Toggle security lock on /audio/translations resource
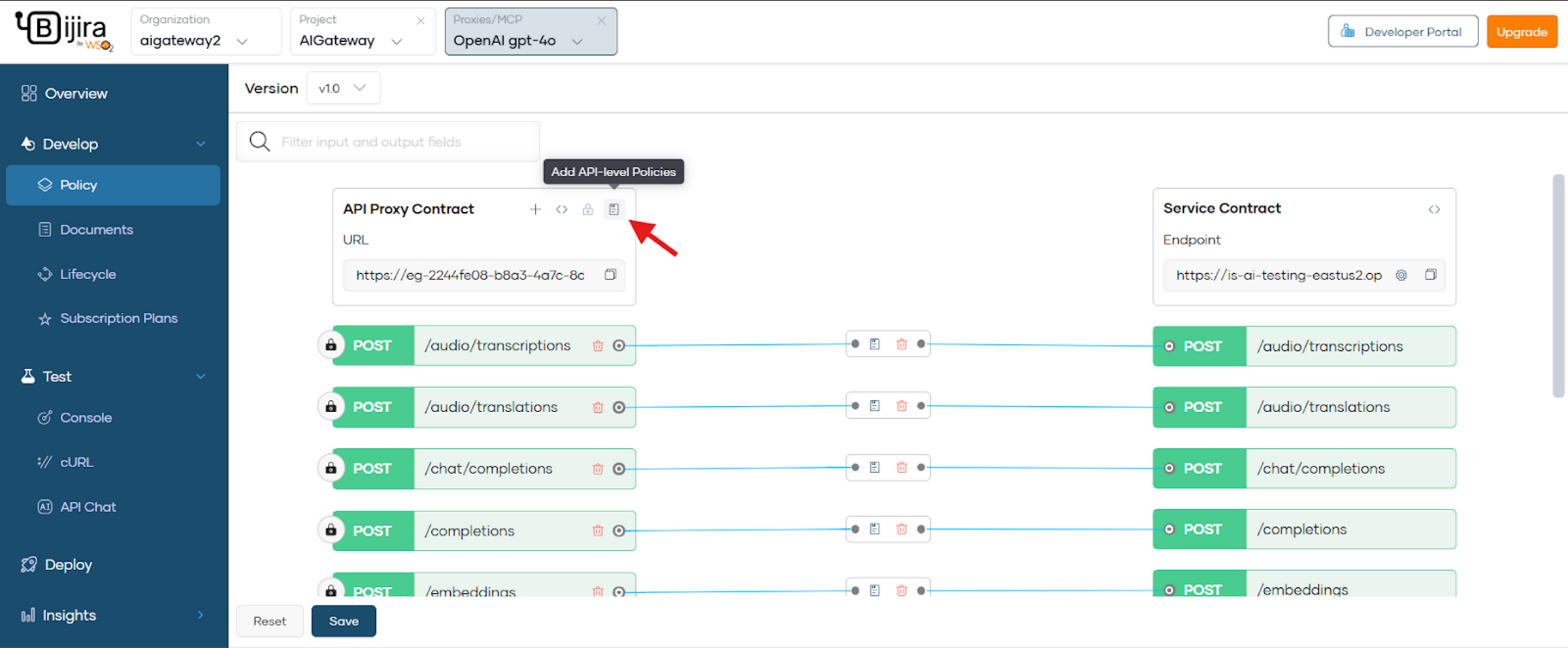1568x648 pixels. (x=331, y=406)
